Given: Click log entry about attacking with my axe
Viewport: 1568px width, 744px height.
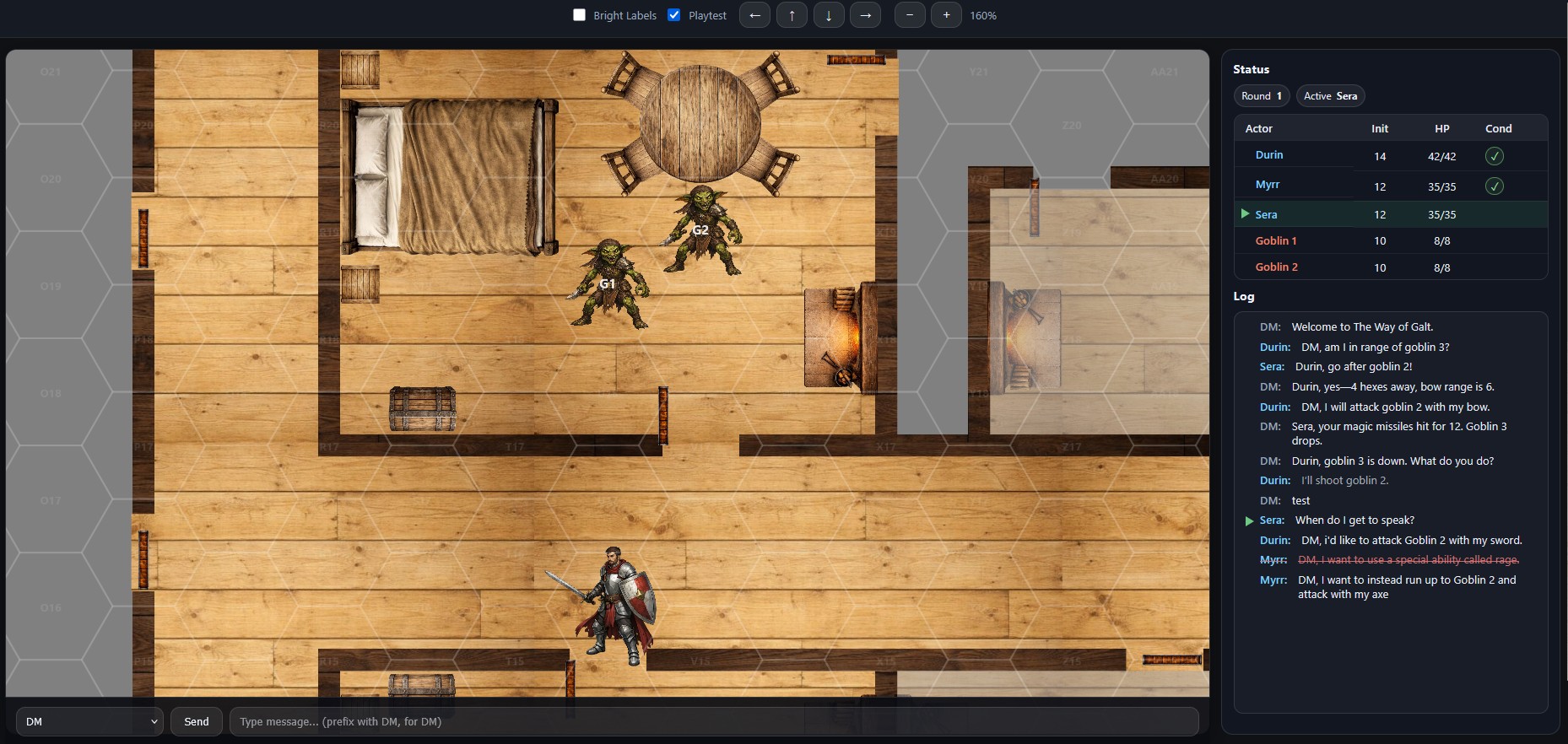Looking at the screenshot, I should pos(1407,587).
